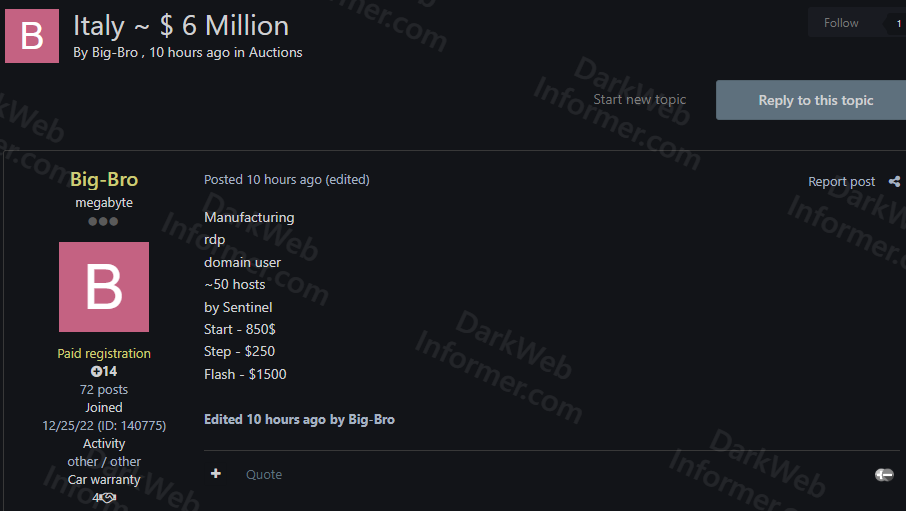Image resolution: width=906 pixels, height=511 pixels.
Task: Follow this topic
Action: [x=841, y=23]
